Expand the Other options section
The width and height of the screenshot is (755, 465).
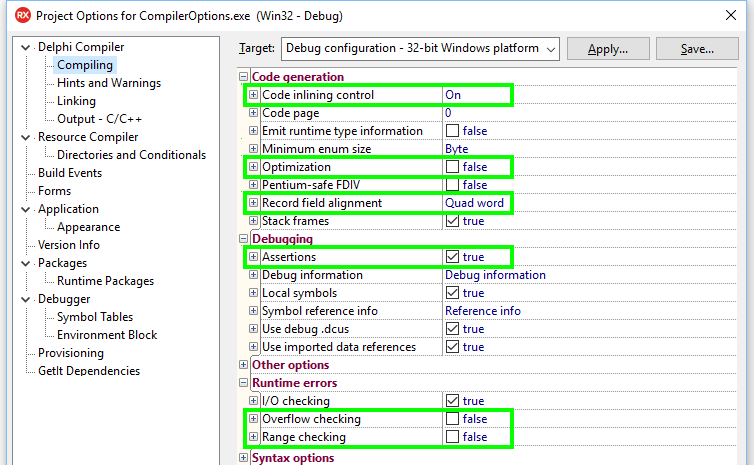(244, 365)
